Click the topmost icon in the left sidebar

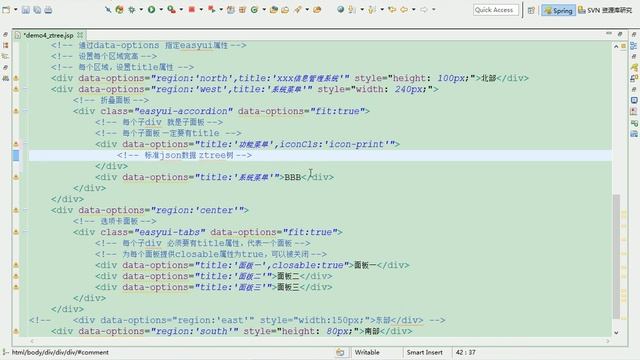point(5,35)
